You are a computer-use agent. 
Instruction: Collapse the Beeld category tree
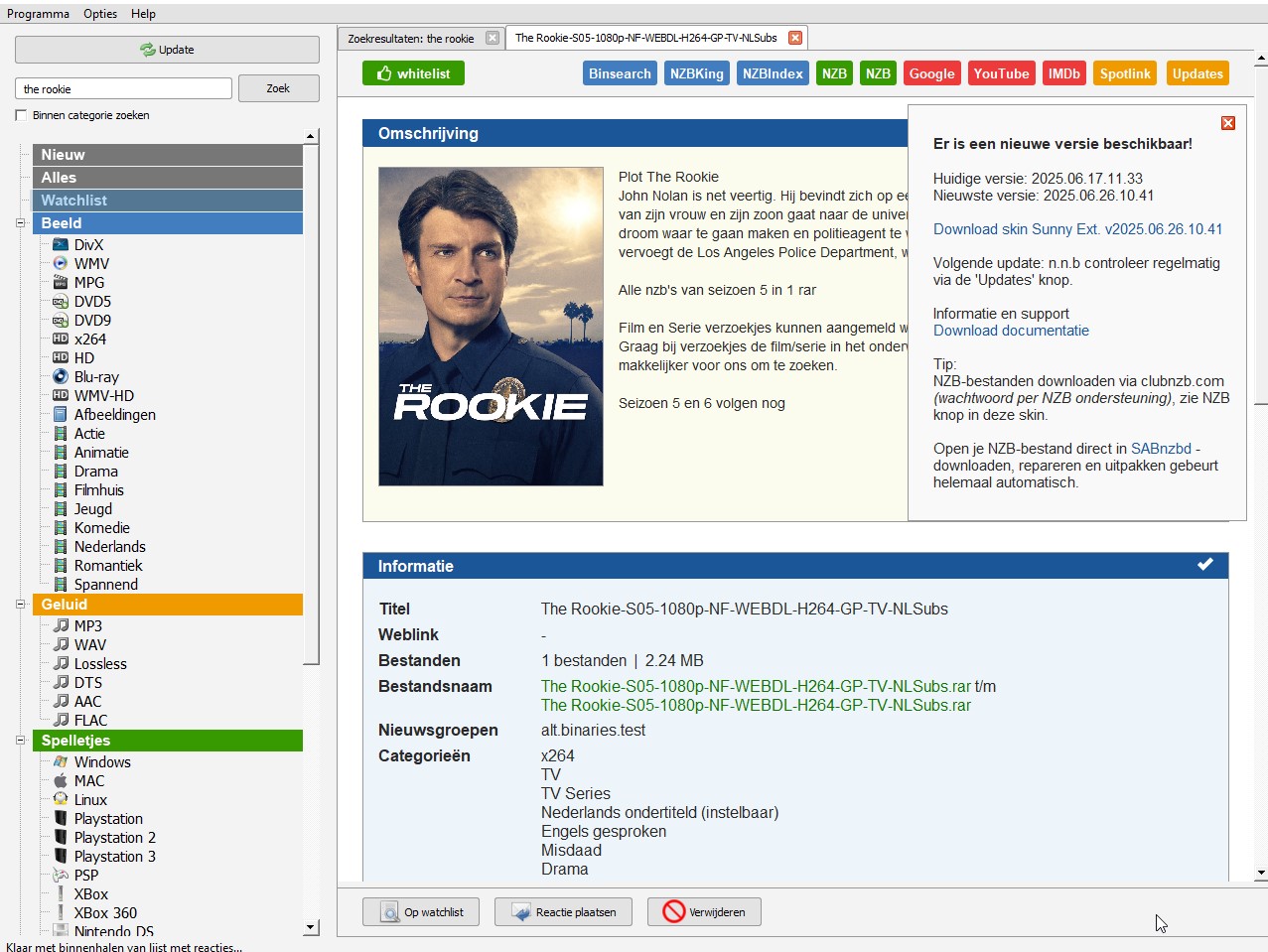pyautogui.click(x=20, y=223)
